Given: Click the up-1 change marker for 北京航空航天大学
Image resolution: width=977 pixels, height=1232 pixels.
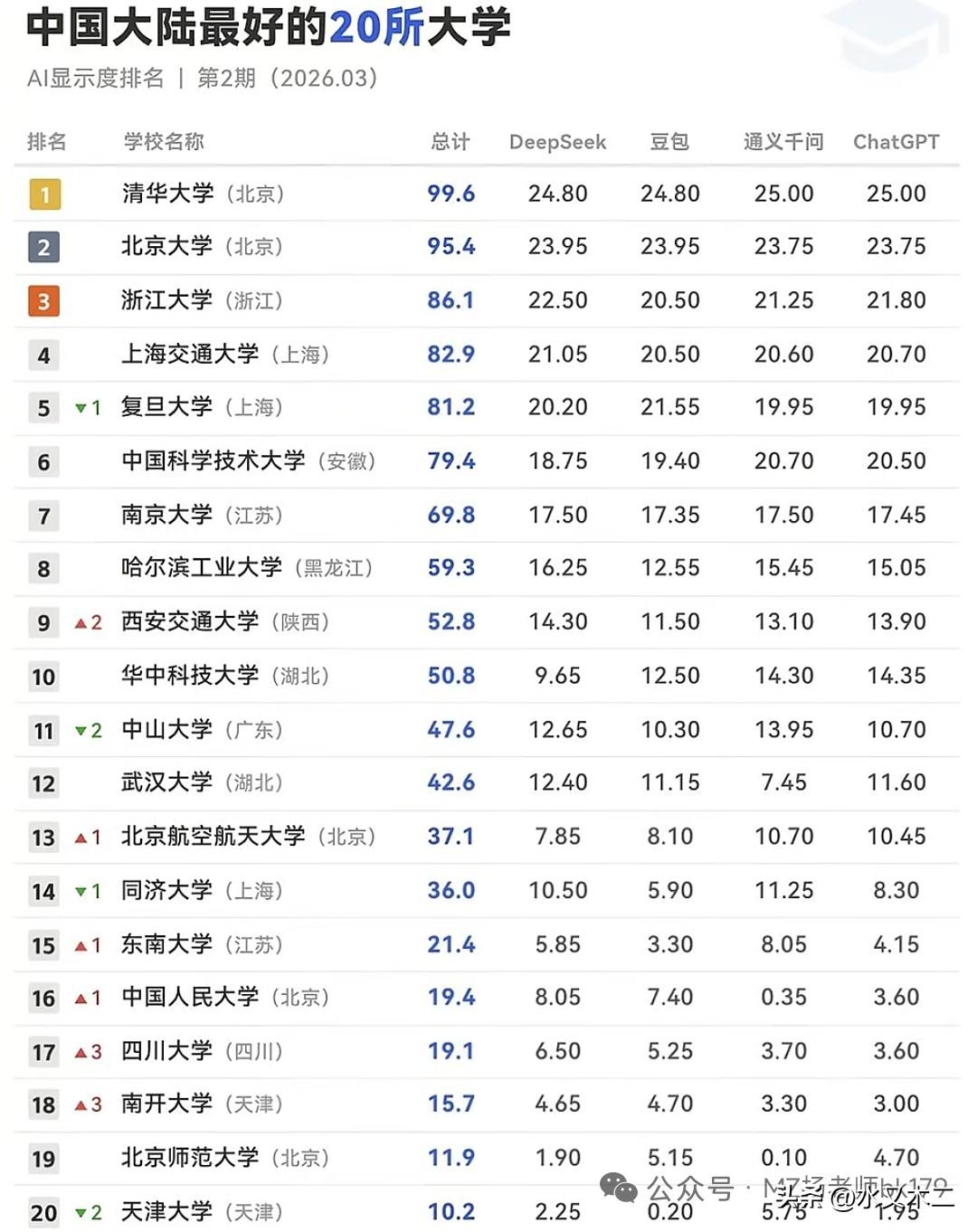Looking at the screenshot, I should [88, 838].
